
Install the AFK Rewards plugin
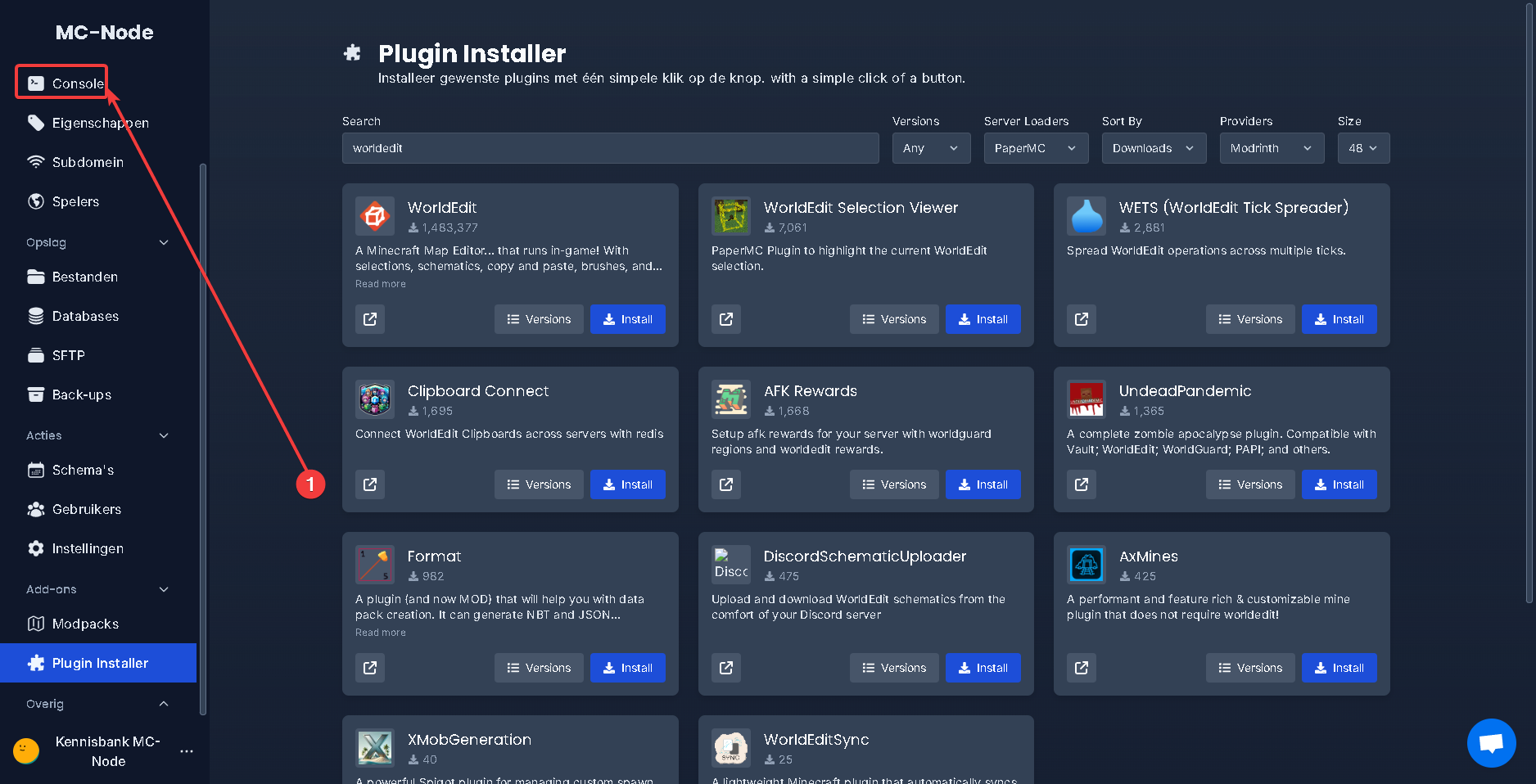983,484
